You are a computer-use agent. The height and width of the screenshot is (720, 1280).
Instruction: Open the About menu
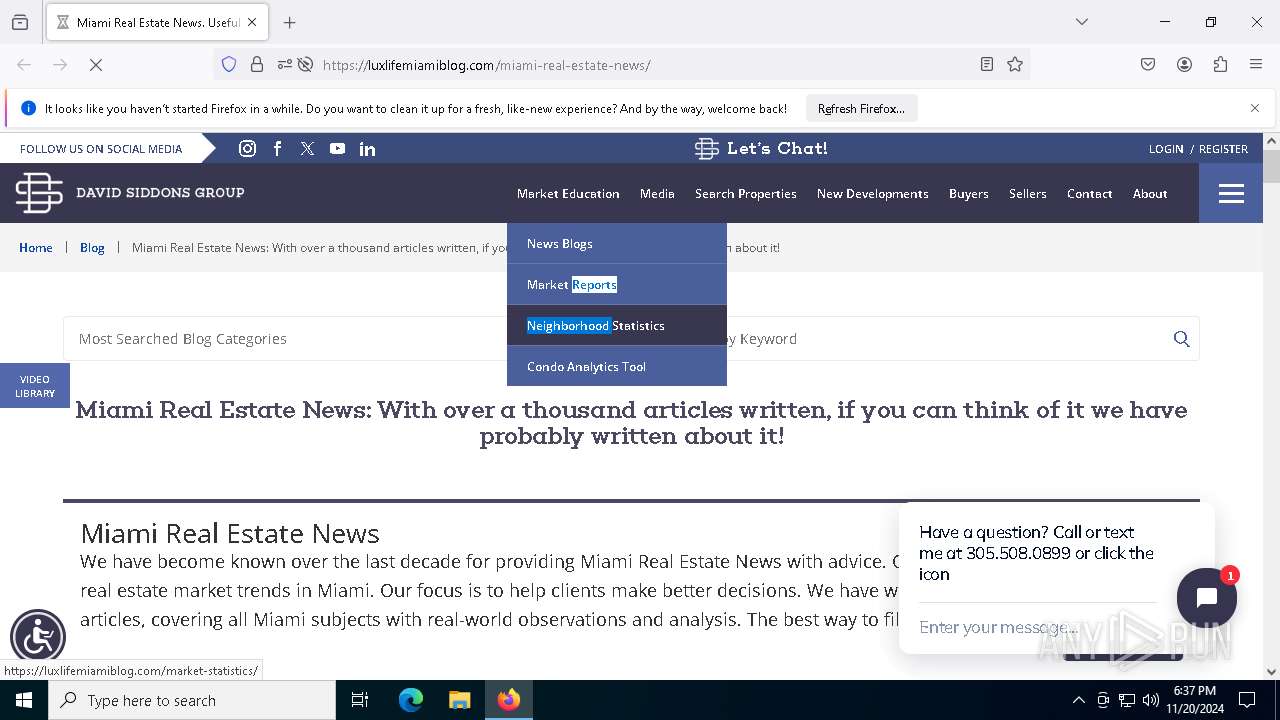point(1150,193)
